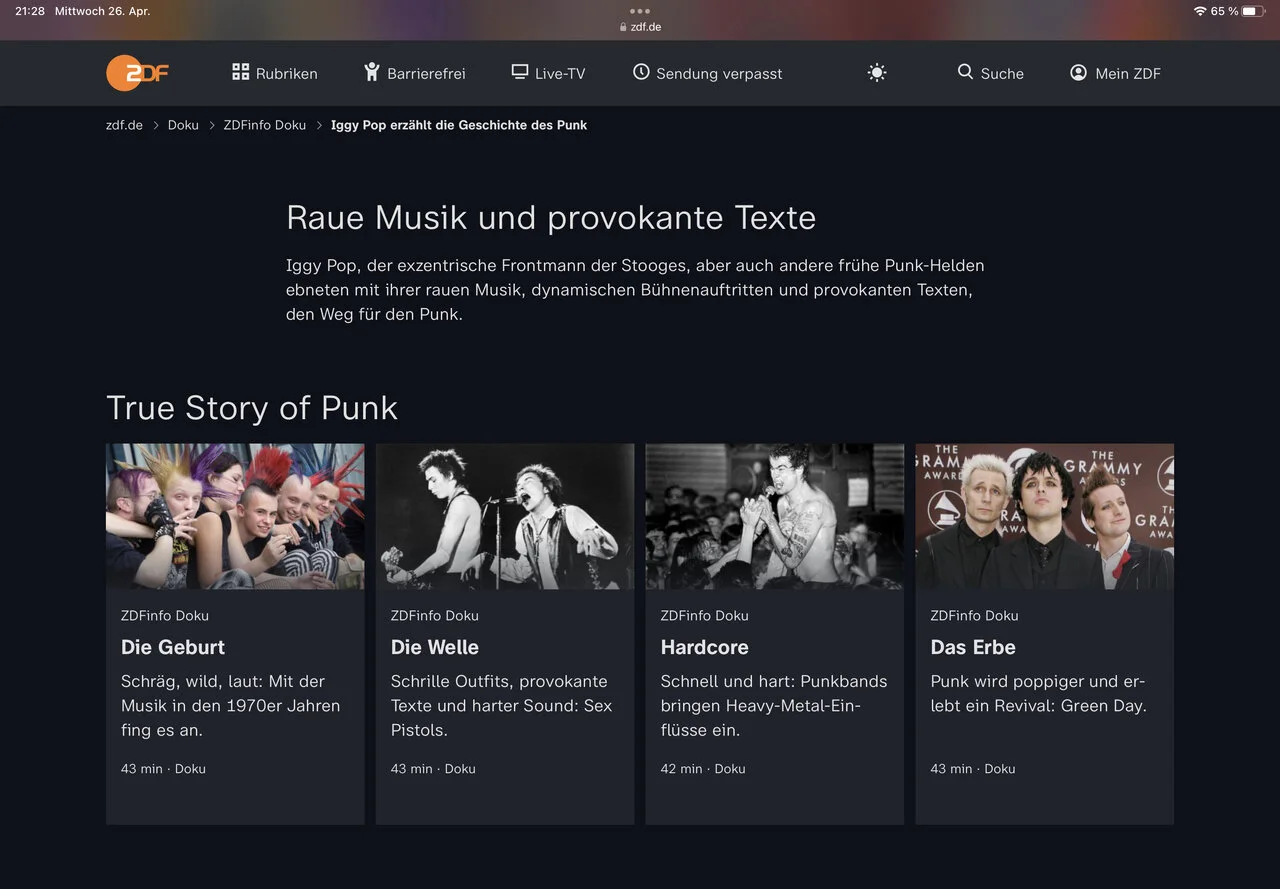The width and height of the screenshot is (1280, 889).
Task: Click zdf.de breadcrumb link
Action: tap(124, 125)
